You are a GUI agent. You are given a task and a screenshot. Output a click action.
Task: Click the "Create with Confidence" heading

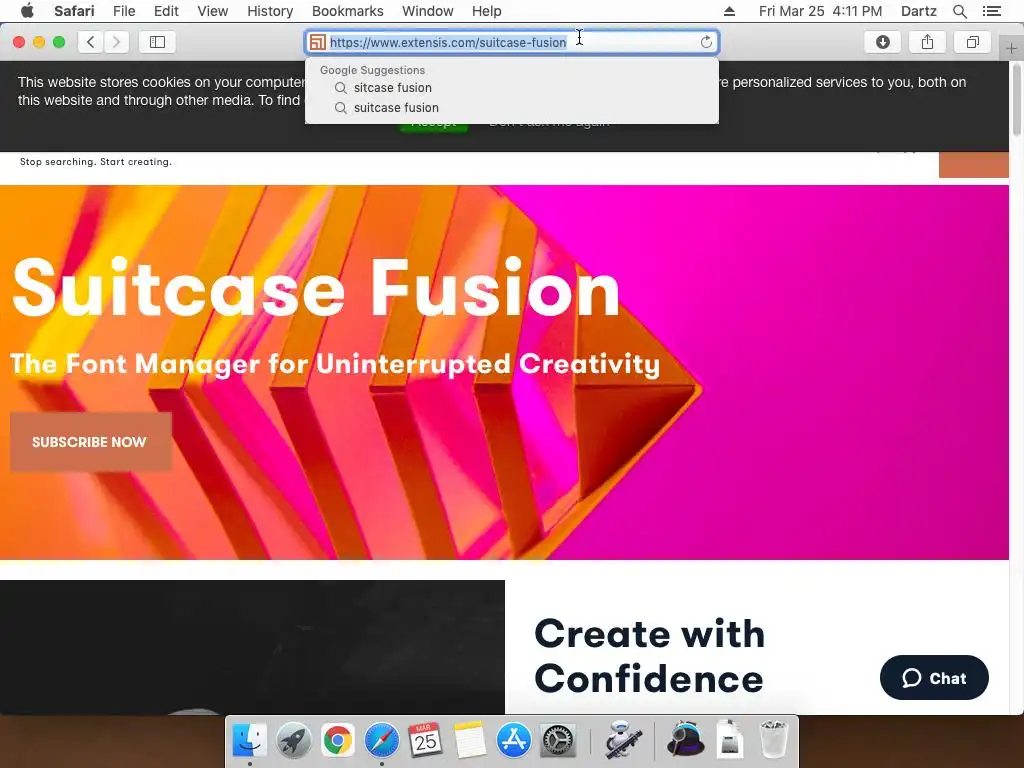click(x=650, y=656)
